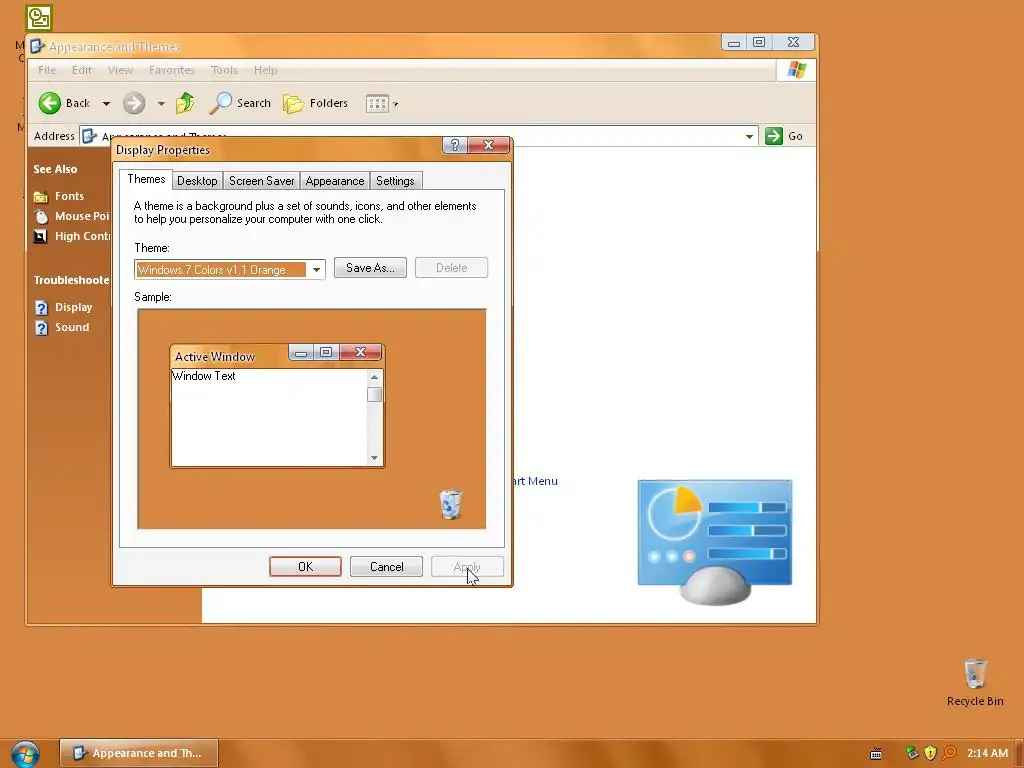Go up one folder level icon
This screenshot has height=768, width=1024.
[185, 103]
